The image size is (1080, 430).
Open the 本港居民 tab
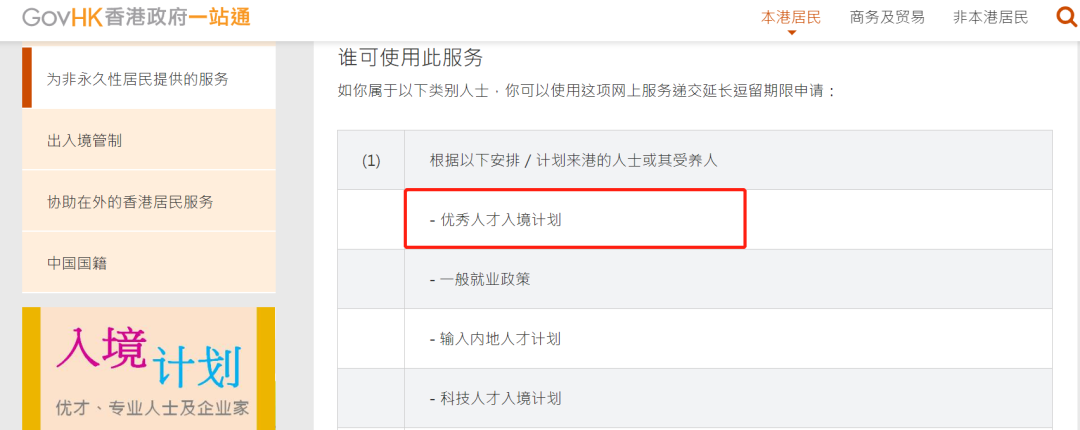[791, 18]
